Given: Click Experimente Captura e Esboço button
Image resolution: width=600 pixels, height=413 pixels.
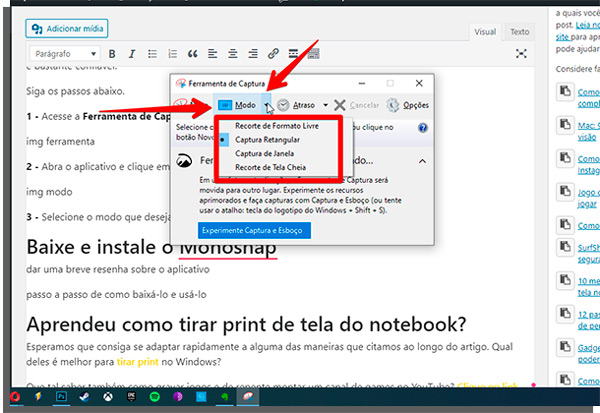Looking at the screenshot, I should [x=254, y=230].
